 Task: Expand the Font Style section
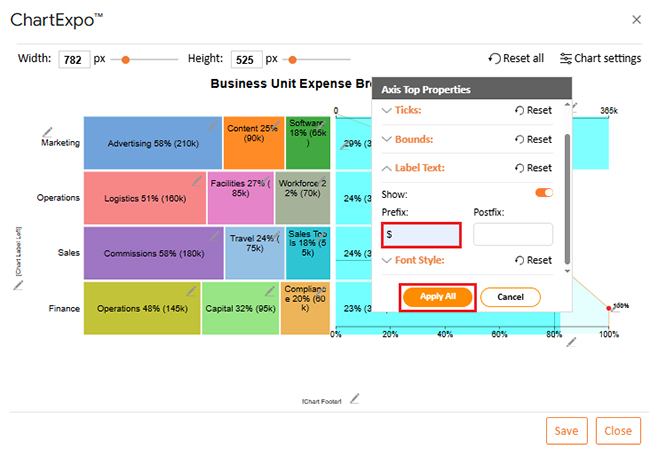(x=413, y=260)
